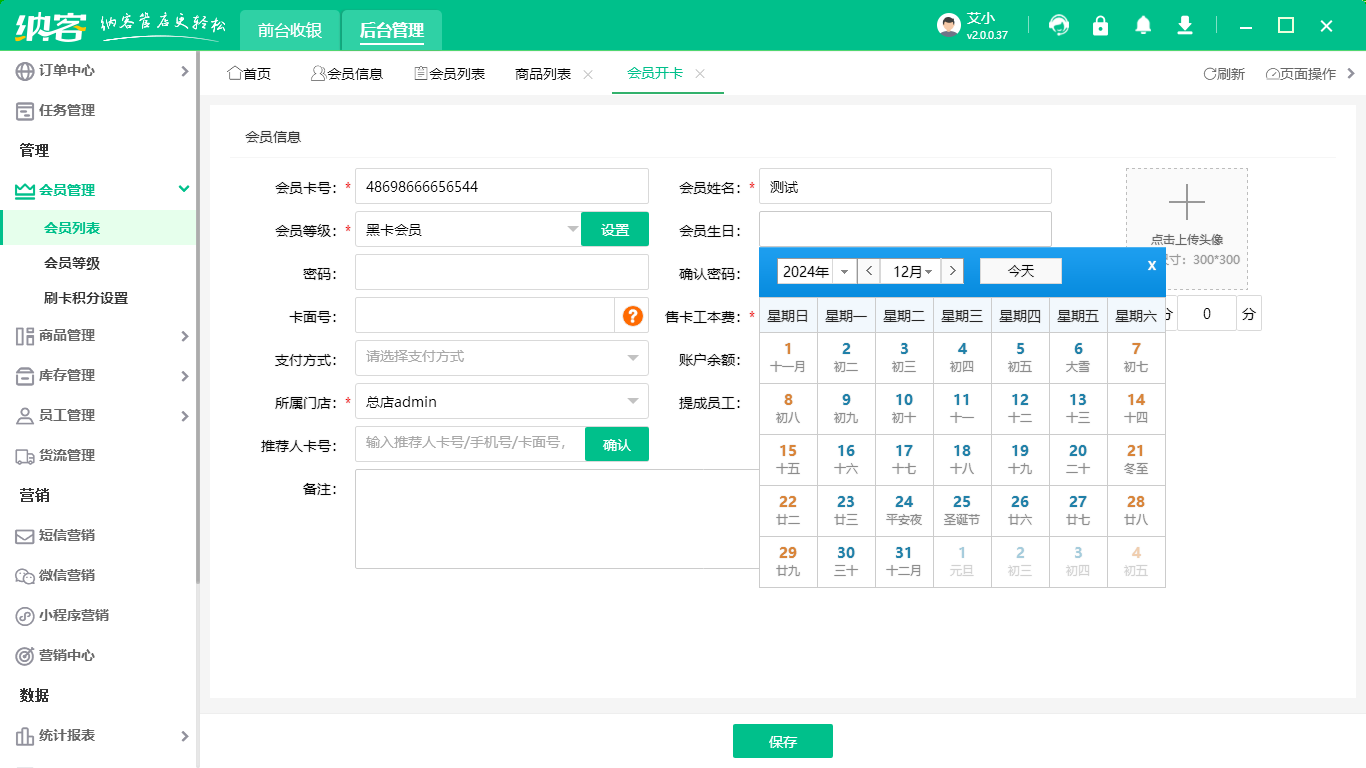Click the lock screen icon

coord(1101,26)
